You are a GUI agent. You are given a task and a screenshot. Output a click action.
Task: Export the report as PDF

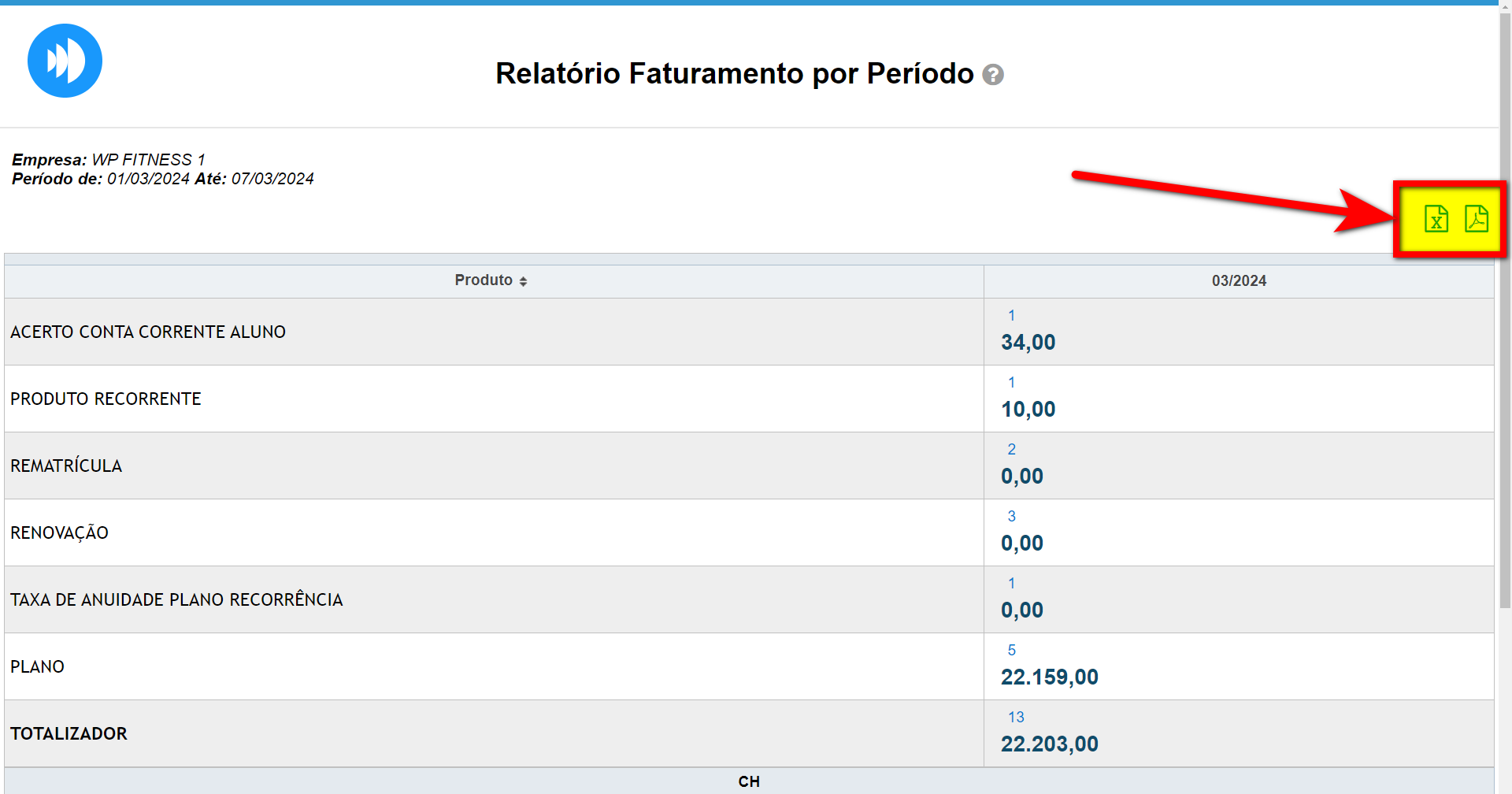click(x=1476, y=218)
